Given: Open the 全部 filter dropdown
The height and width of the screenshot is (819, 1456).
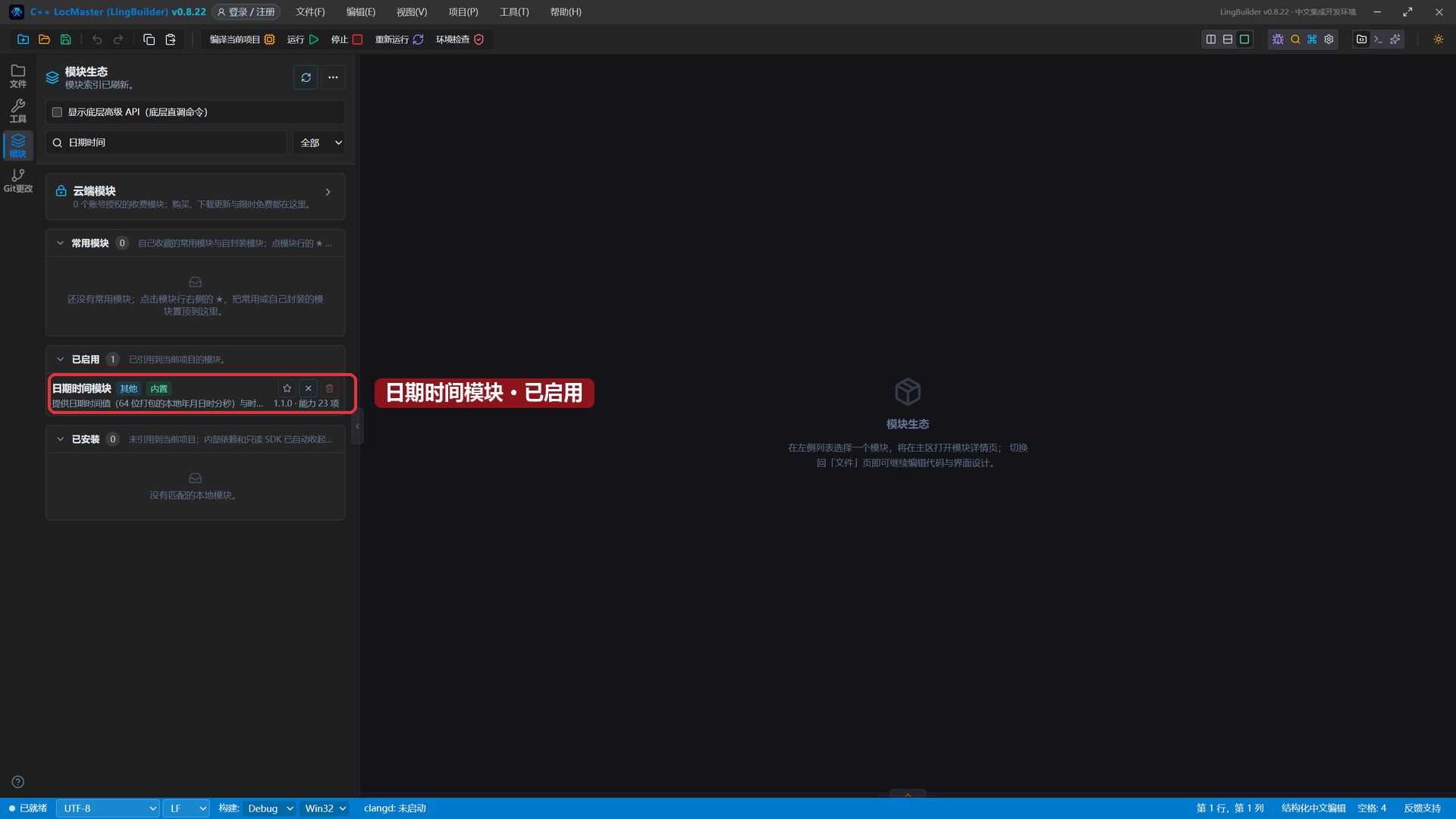Looking at the screenshot, I should [x=319, y=143].
